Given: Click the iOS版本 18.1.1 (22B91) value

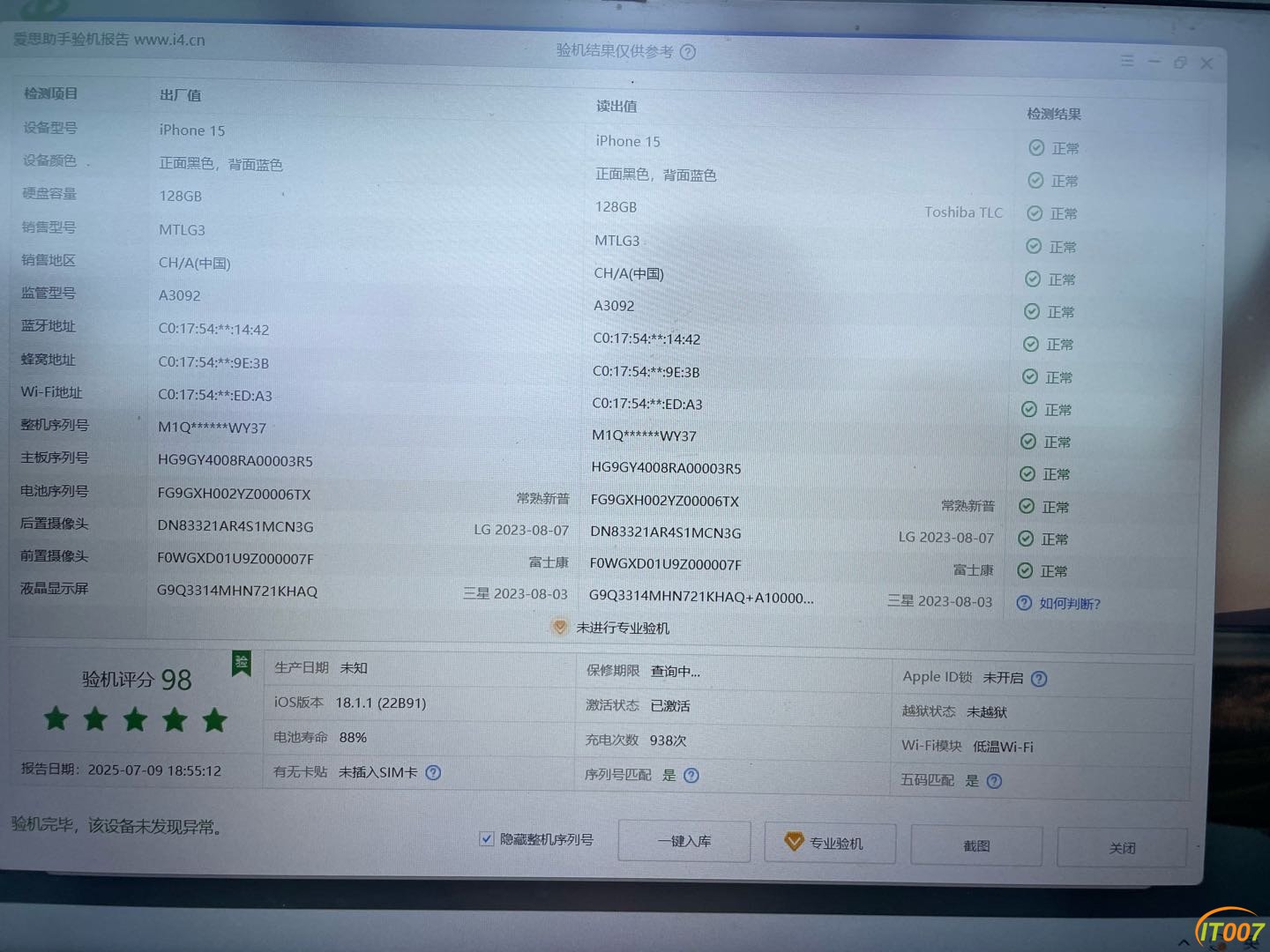Looking at the screenshot, I should [x=380, y=703].
